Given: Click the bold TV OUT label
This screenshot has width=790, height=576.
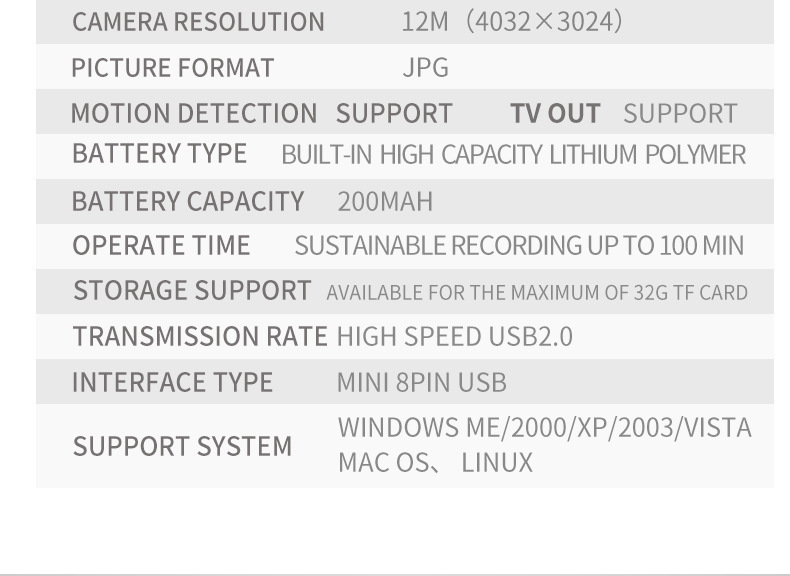Looking at the screenshot, I should [555, 114].
